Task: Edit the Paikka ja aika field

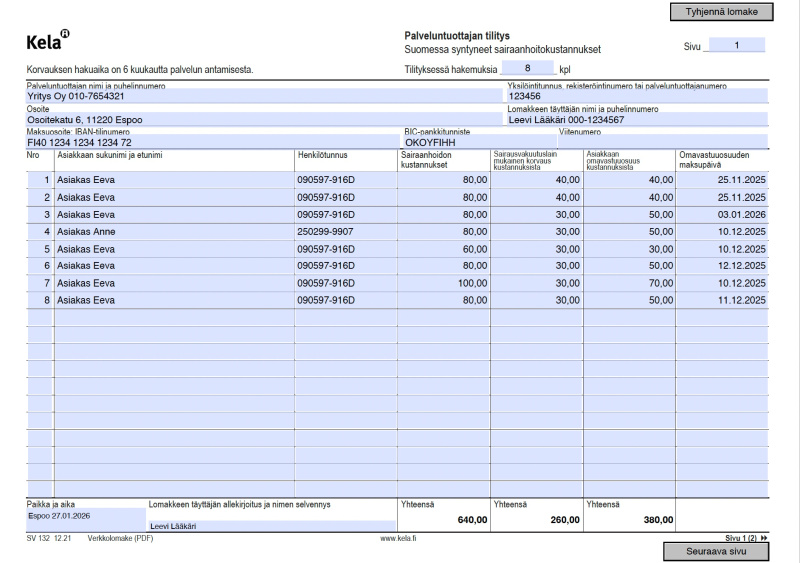Action: 85,517
